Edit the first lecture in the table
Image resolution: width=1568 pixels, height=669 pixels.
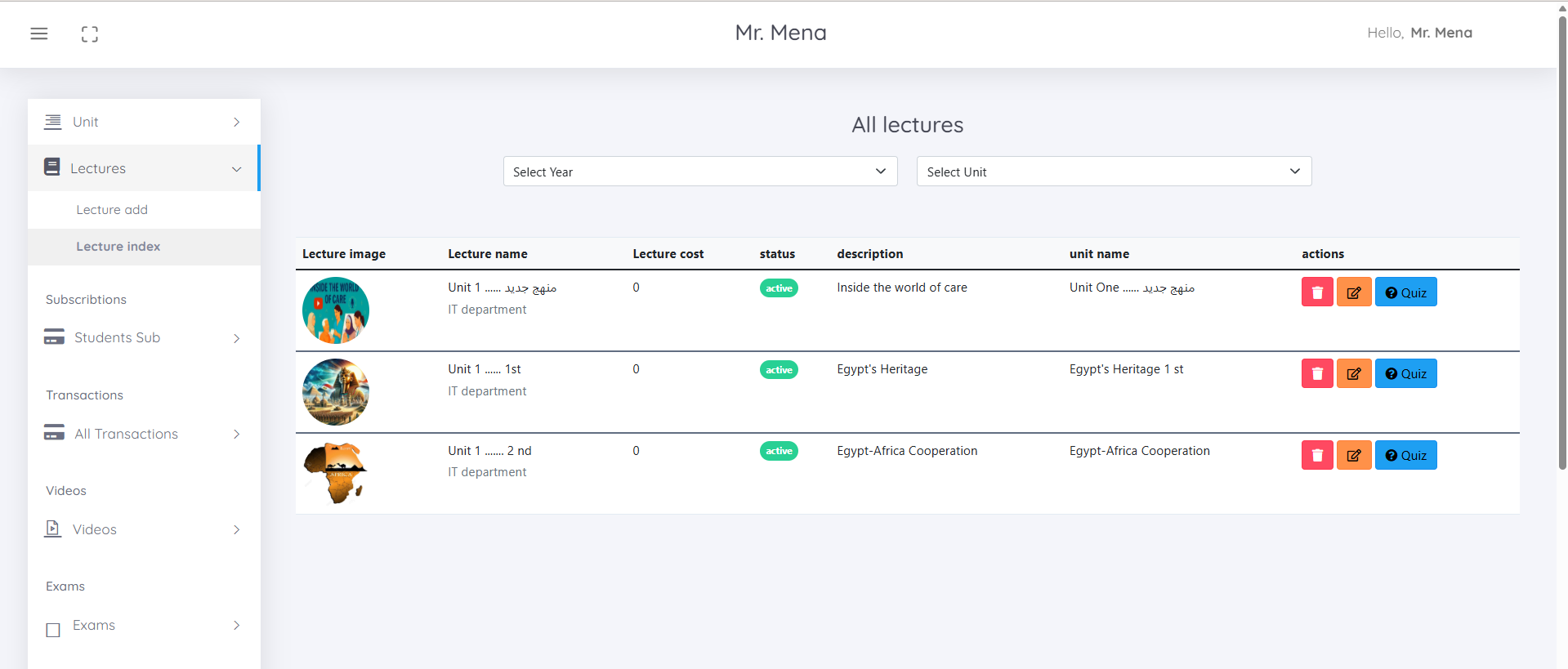(x=1353, y=292)
